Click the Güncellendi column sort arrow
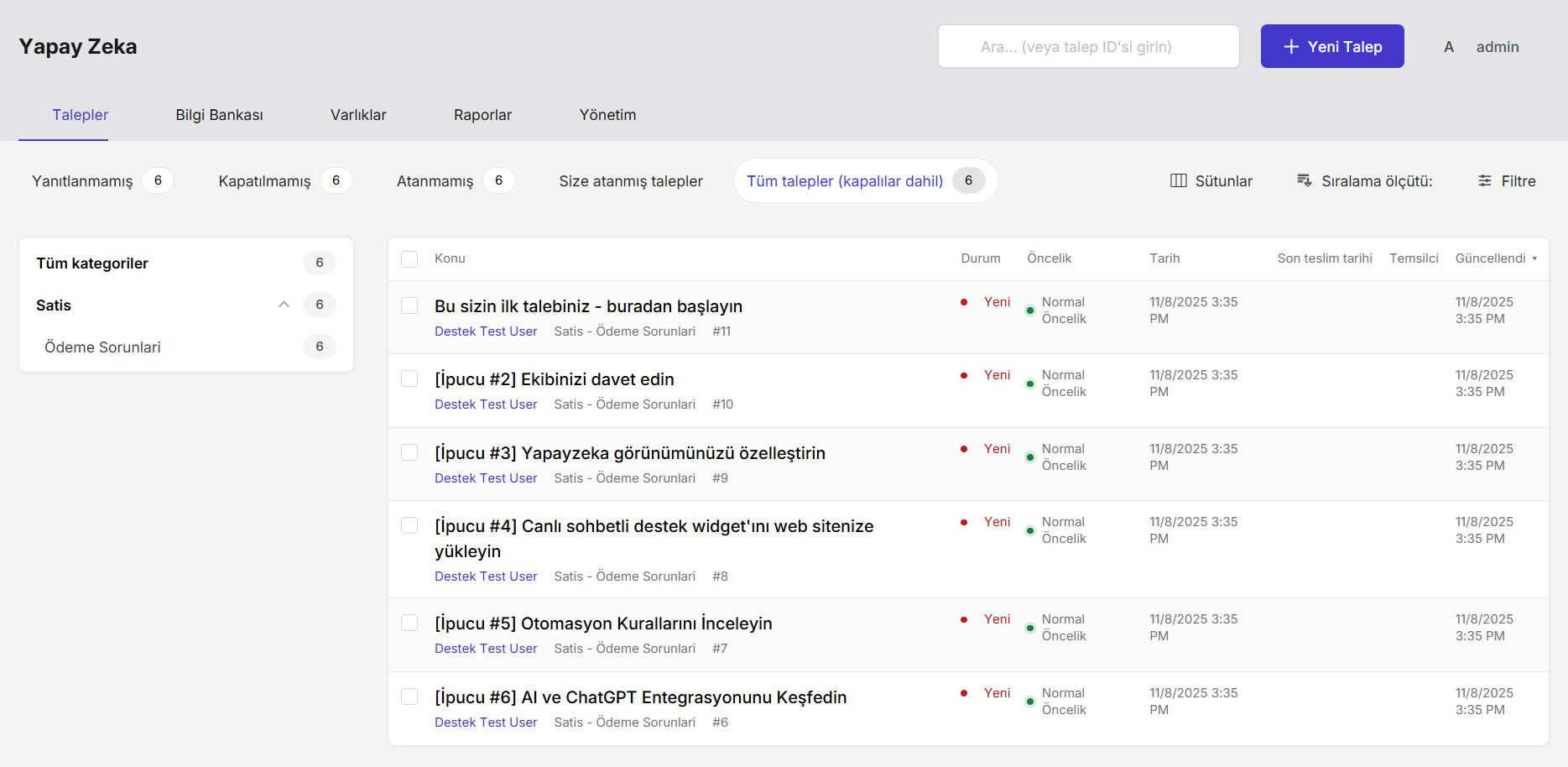This screenshot has width=1568, height=767. [1534, 258]
